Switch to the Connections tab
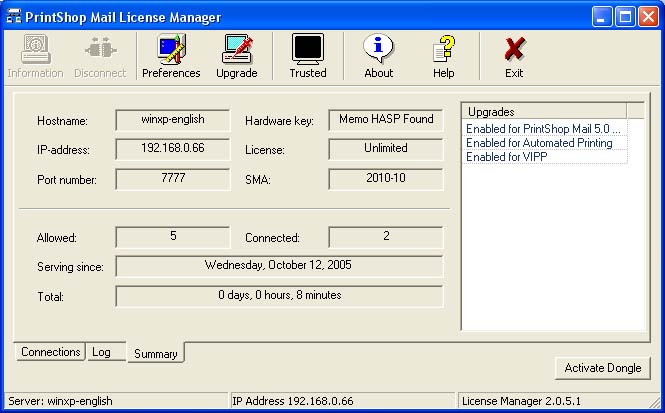This screenshot has width=665, height=413. click(x=50, y=352)
